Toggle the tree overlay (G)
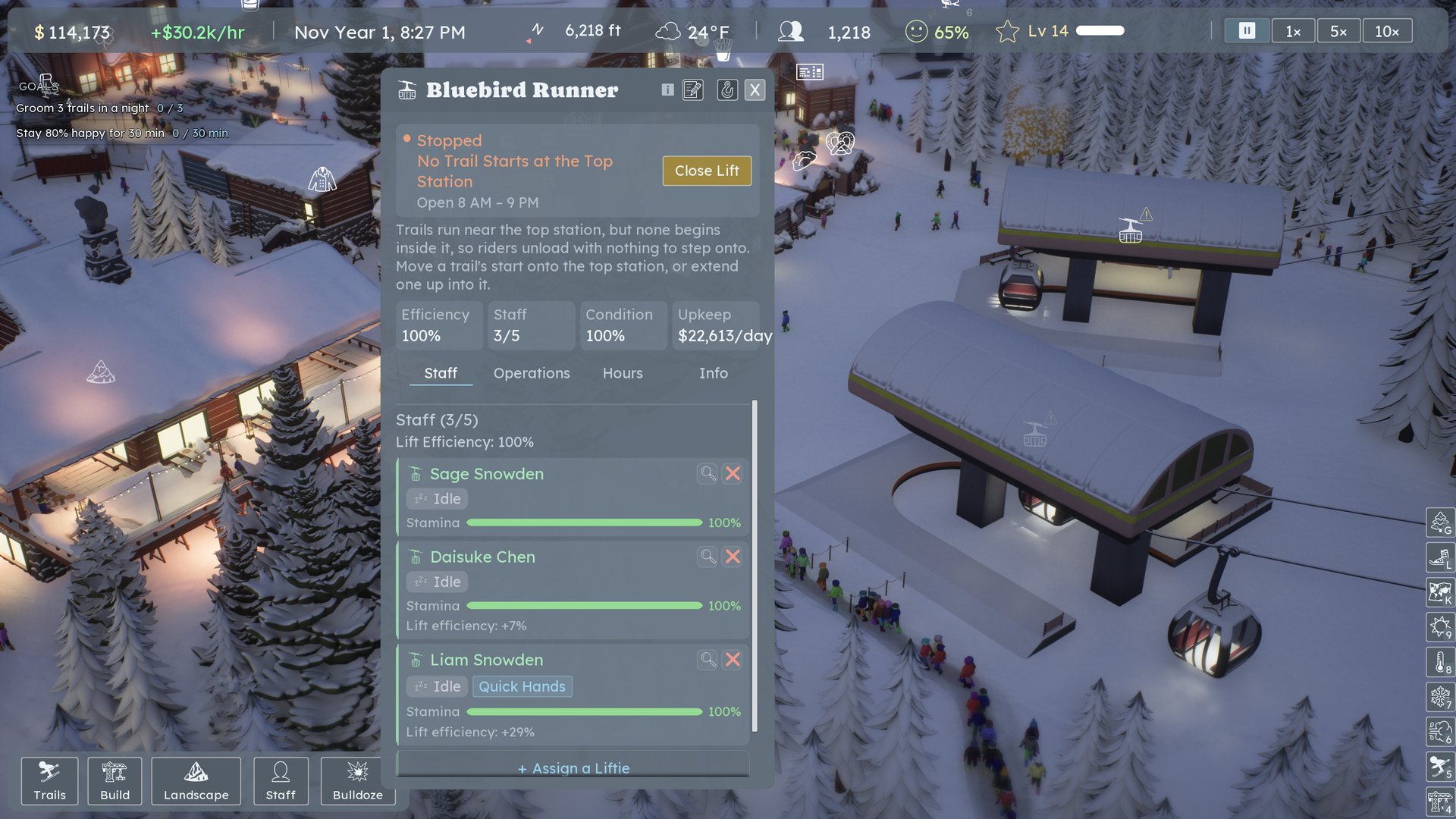1456x819 pixels. 1440,522
